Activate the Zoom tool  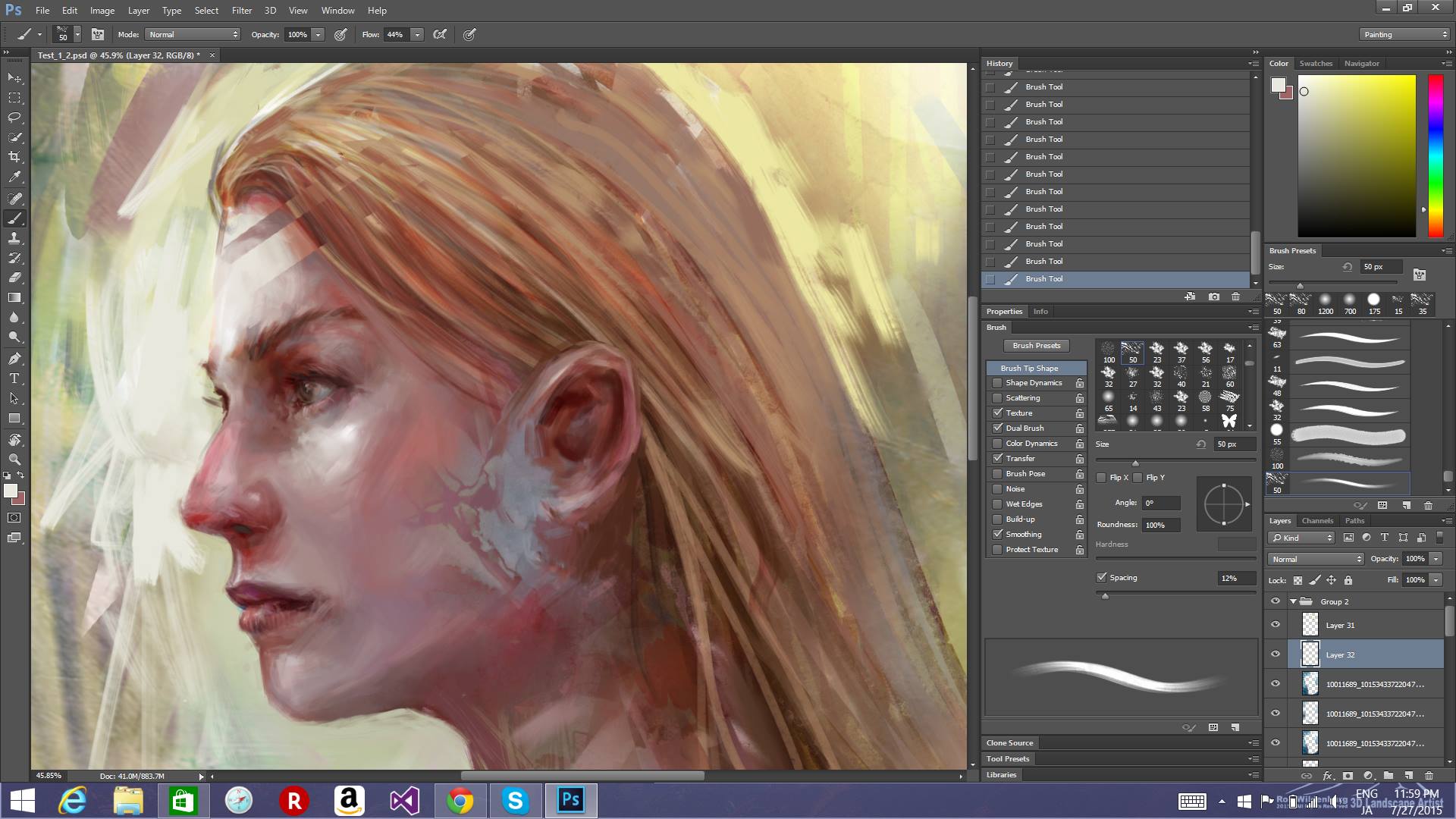tap(14, 460)
